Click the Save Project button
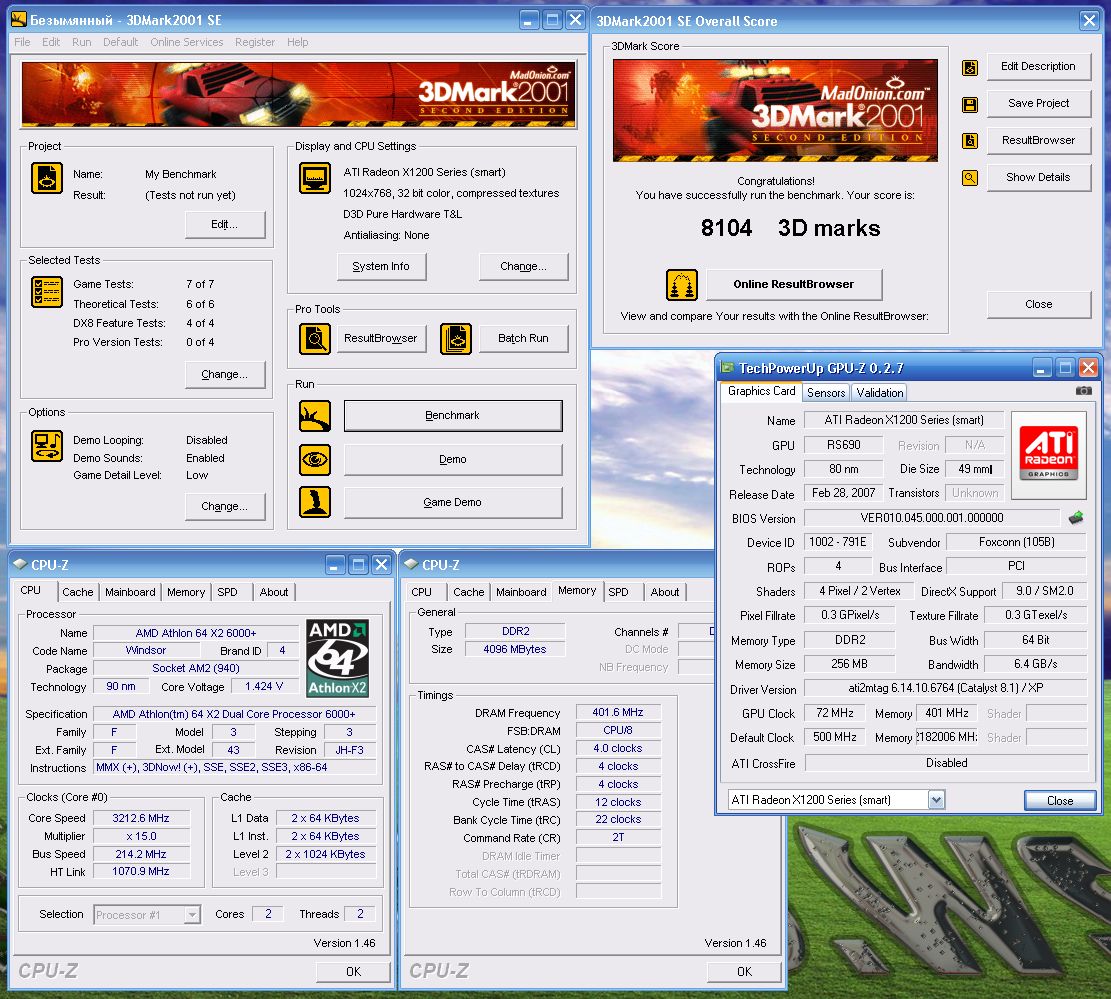 [1038, 103]
